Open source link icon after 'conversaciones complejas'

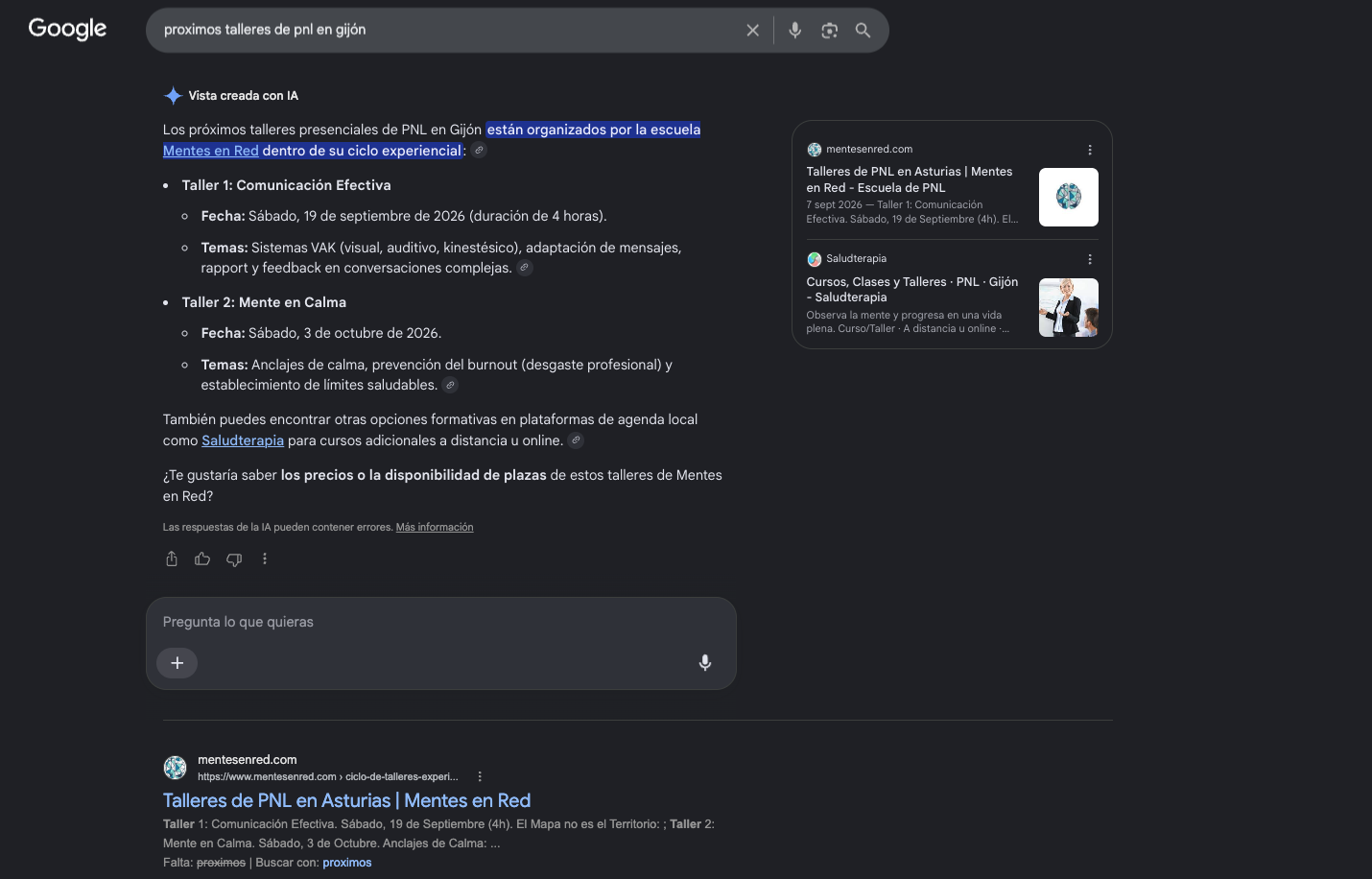click(x=525, y=268)
